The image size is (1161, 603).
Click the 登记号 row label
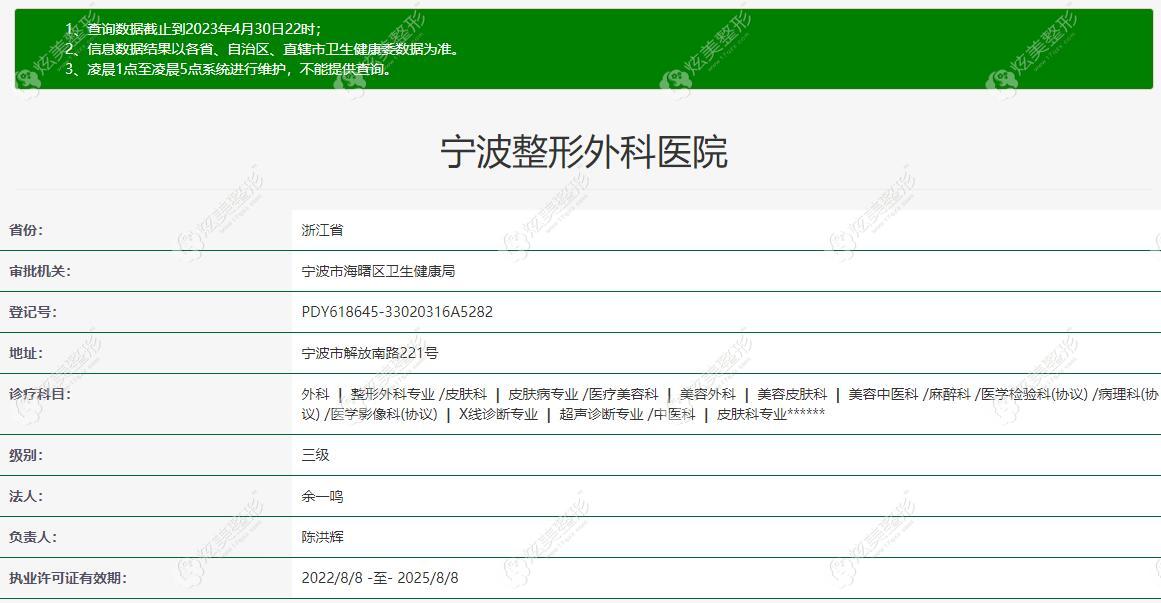tap(33, 312)
